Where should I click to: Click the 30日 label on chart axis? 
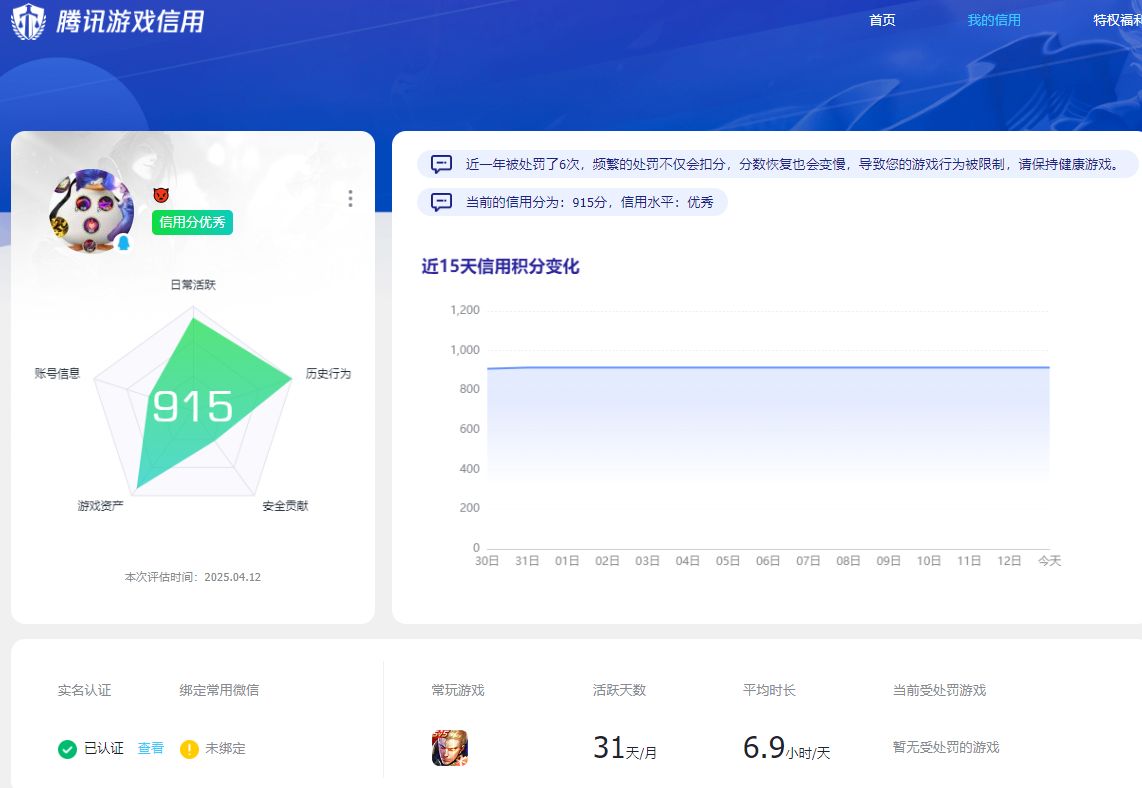tap(487, 561)
